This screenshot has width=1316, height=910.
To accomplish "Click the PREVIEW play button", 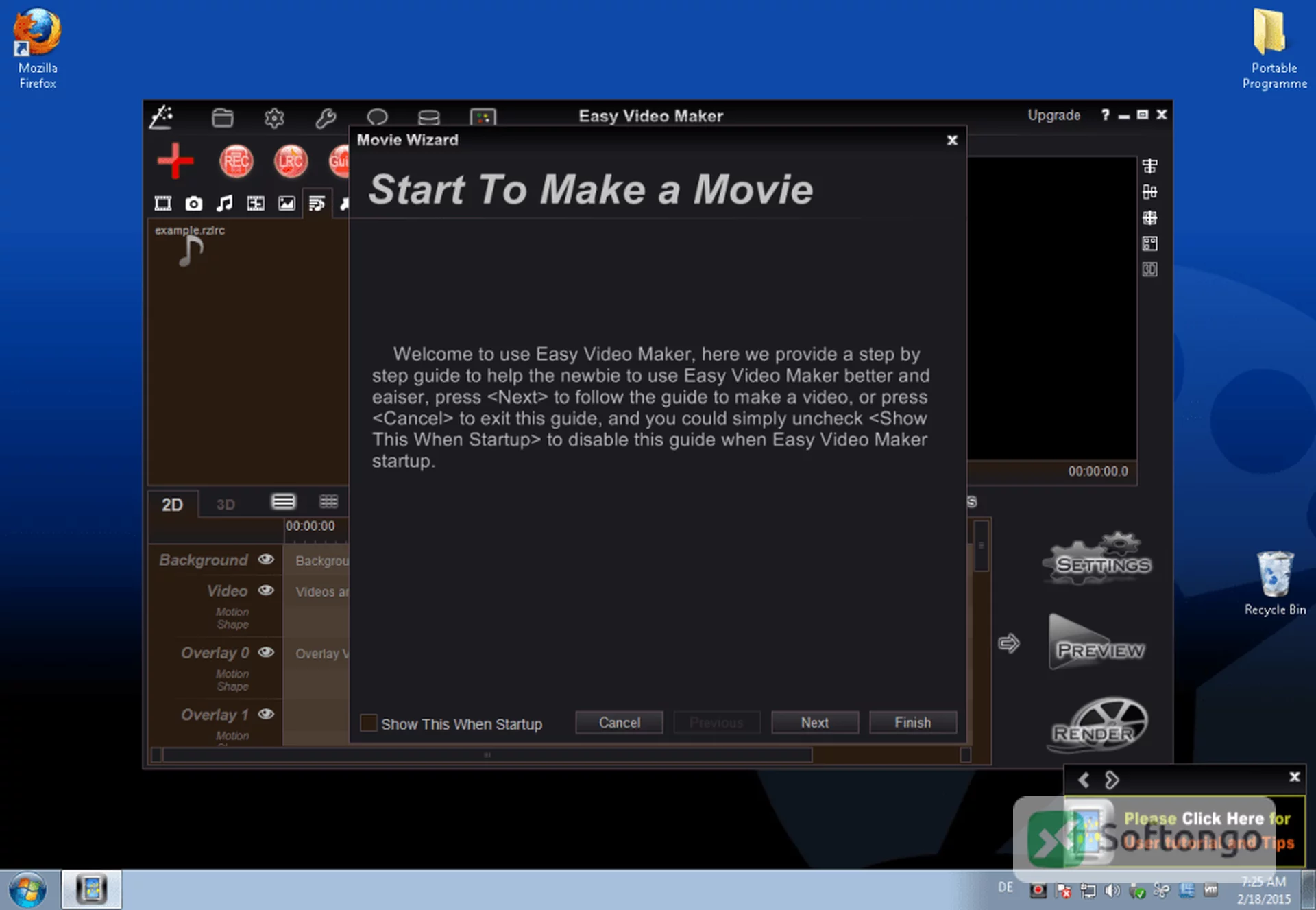I will pos(1098,643).
